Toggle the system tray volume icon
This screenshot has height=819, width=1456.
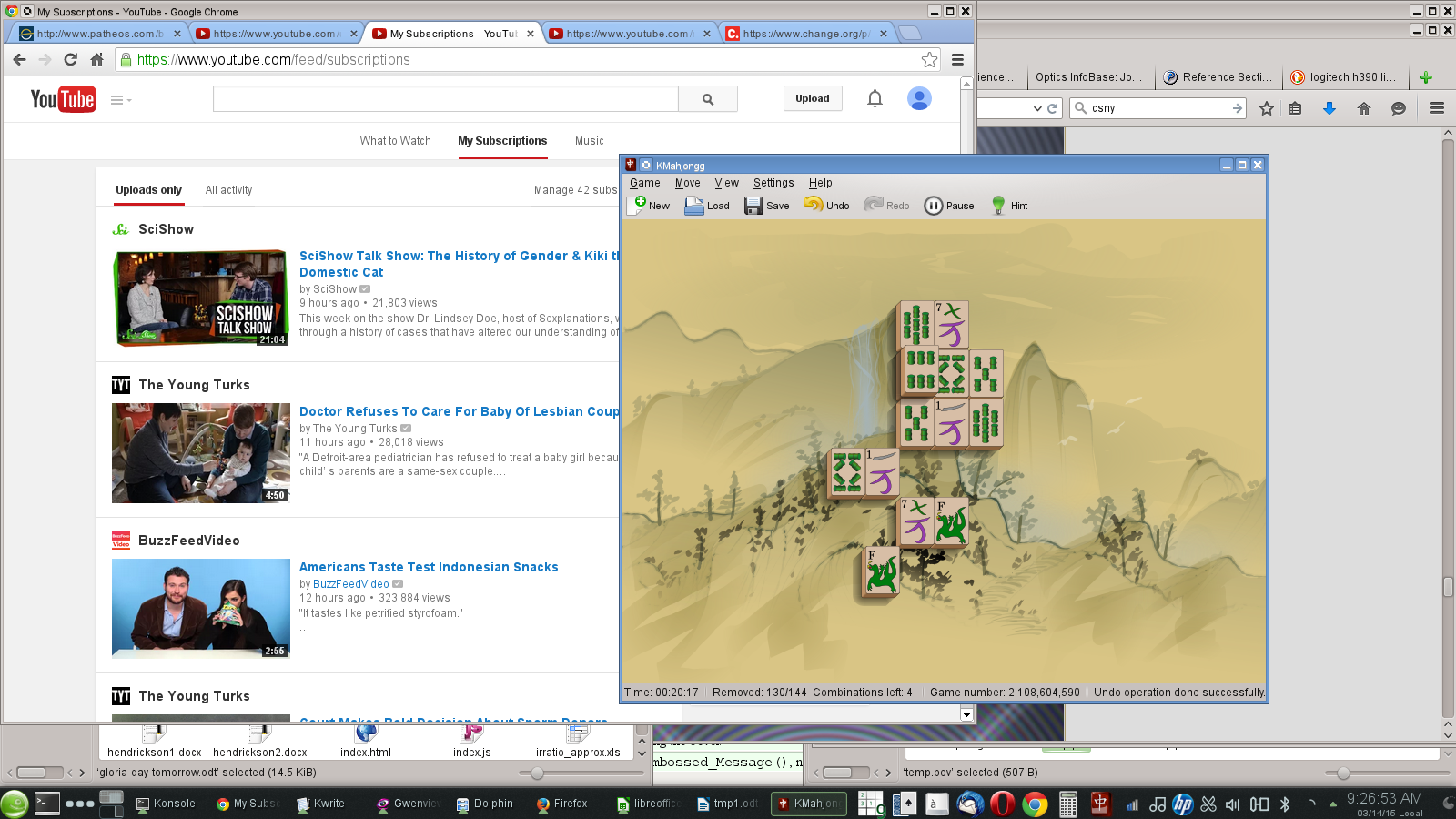pyautogui.click(x=1232, y=804)
